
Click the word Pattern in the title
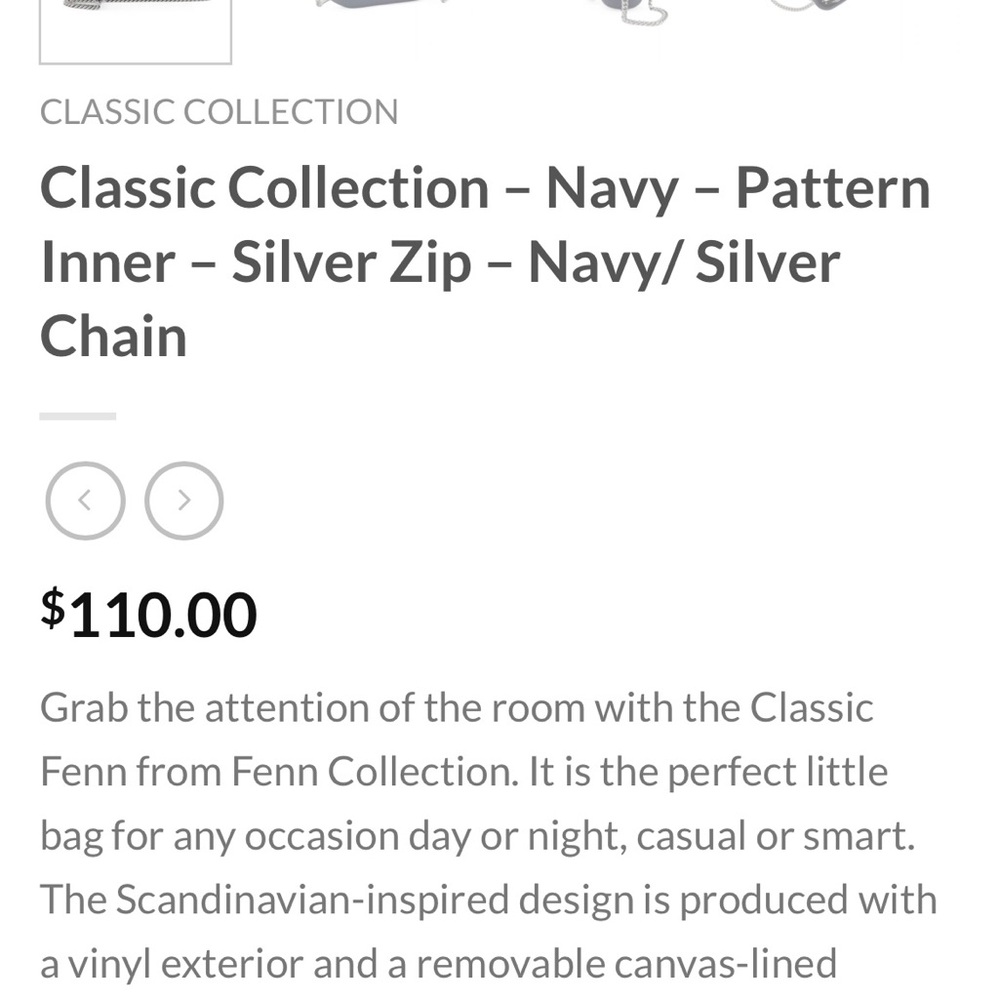[x=833, y=188]
